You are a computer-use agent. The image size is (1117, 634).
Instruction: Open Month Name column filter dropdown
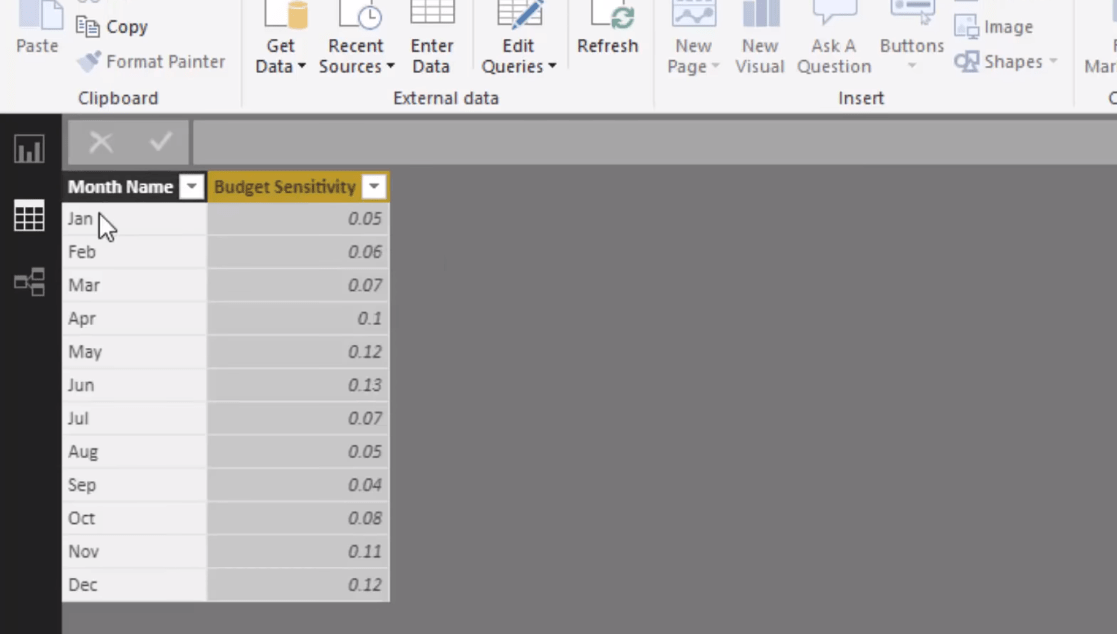191,187
